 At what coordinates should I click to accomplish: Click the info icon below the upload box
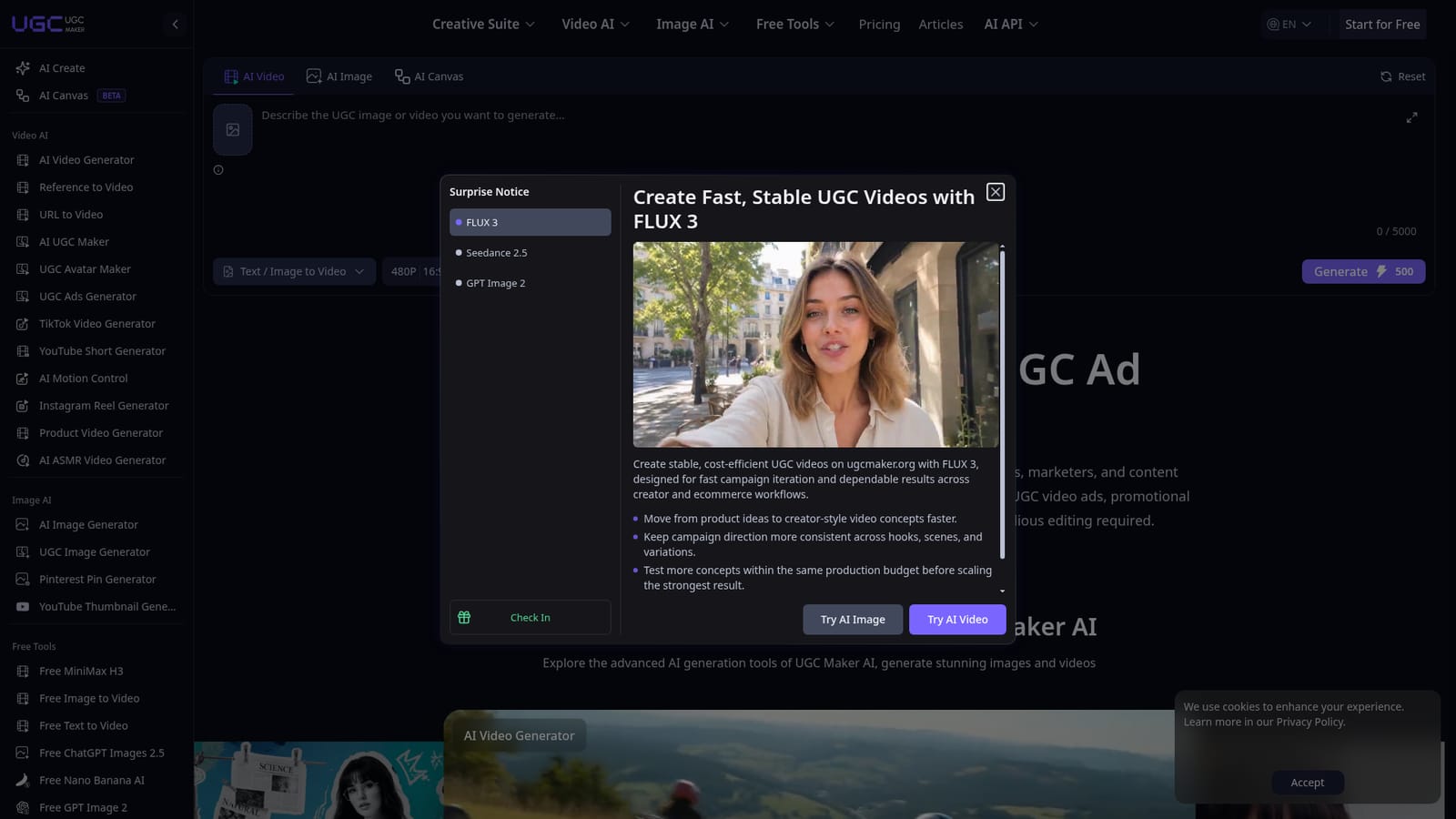(x=218, y=170)
